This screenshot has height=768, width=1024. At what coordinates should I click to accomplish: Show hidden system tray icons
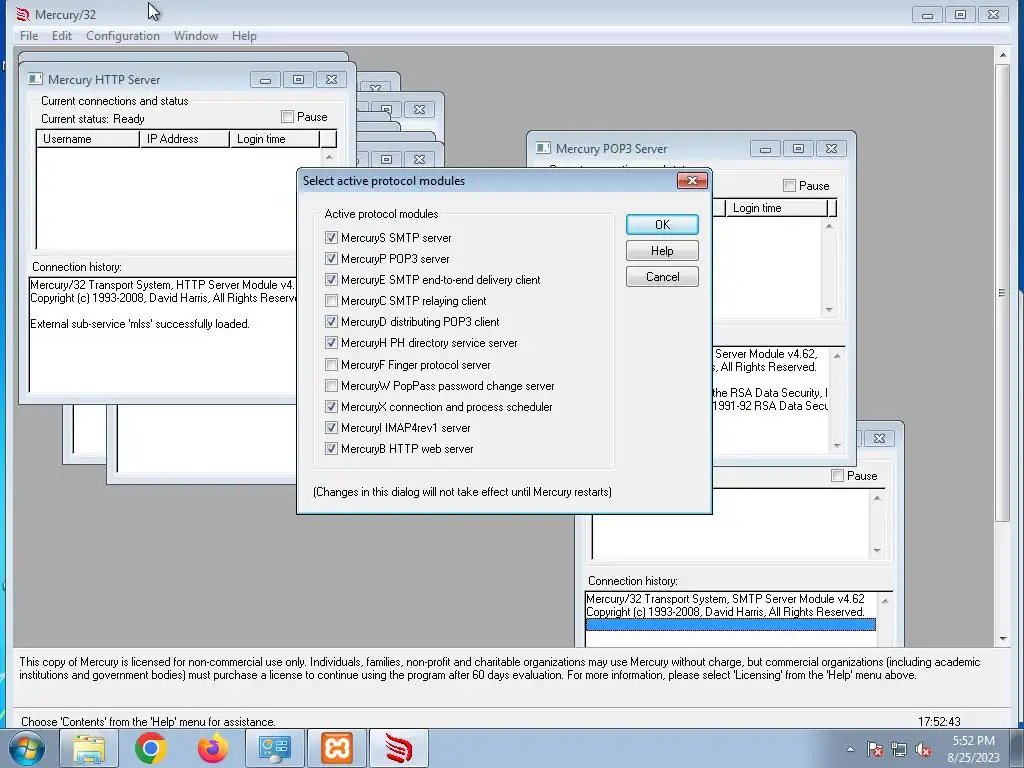point(850,750)
